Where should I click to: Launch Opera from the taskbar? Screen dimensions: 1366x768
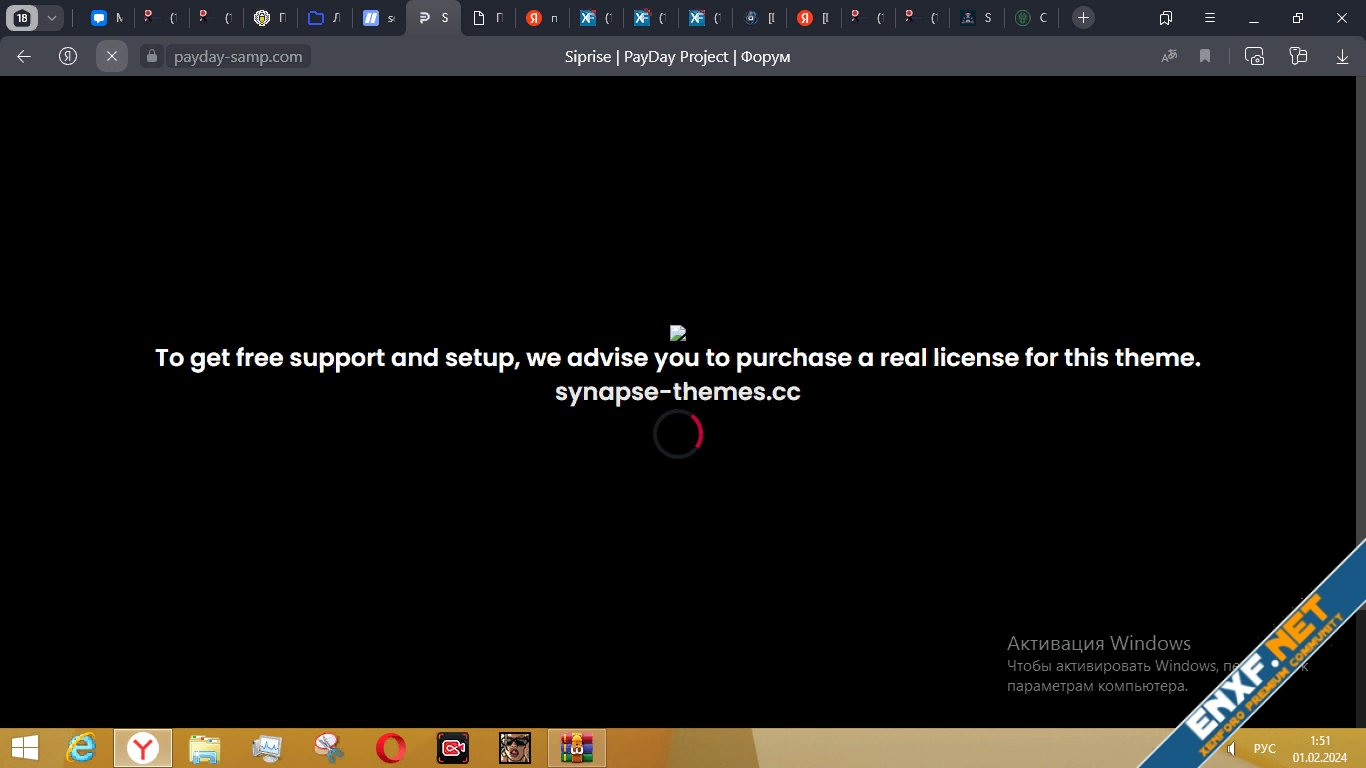point(391,748)
